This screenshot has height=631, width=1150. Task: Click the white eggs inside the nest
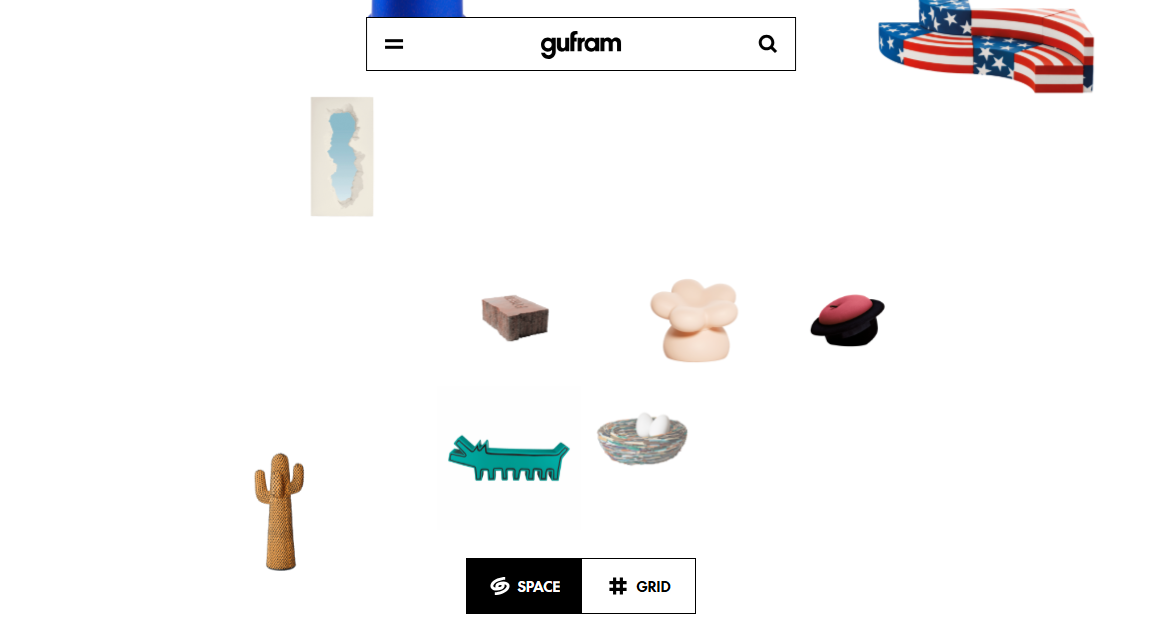tap(652, 425)
